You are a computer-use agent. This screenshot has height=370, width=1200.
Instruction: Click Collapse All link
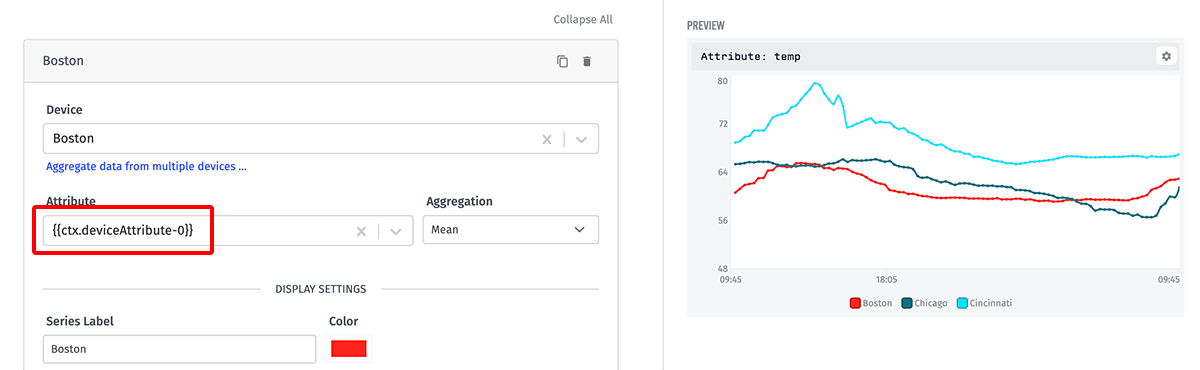click(583, 19)
